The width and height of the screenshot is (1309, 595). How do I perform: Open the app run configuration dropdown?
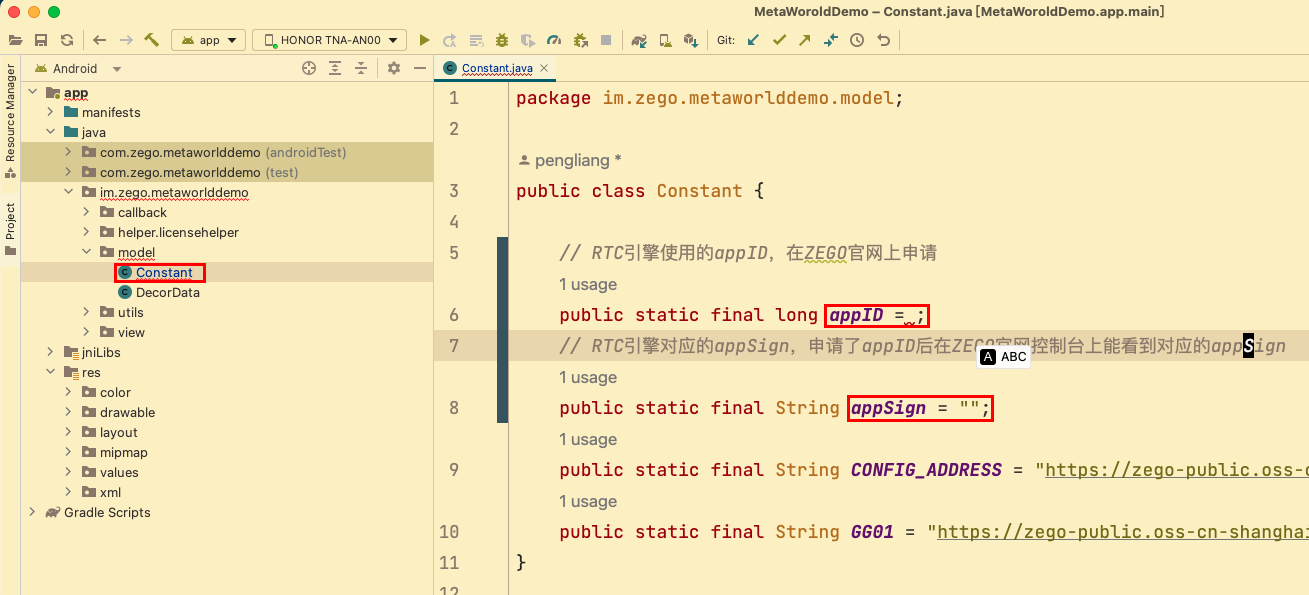209,40
